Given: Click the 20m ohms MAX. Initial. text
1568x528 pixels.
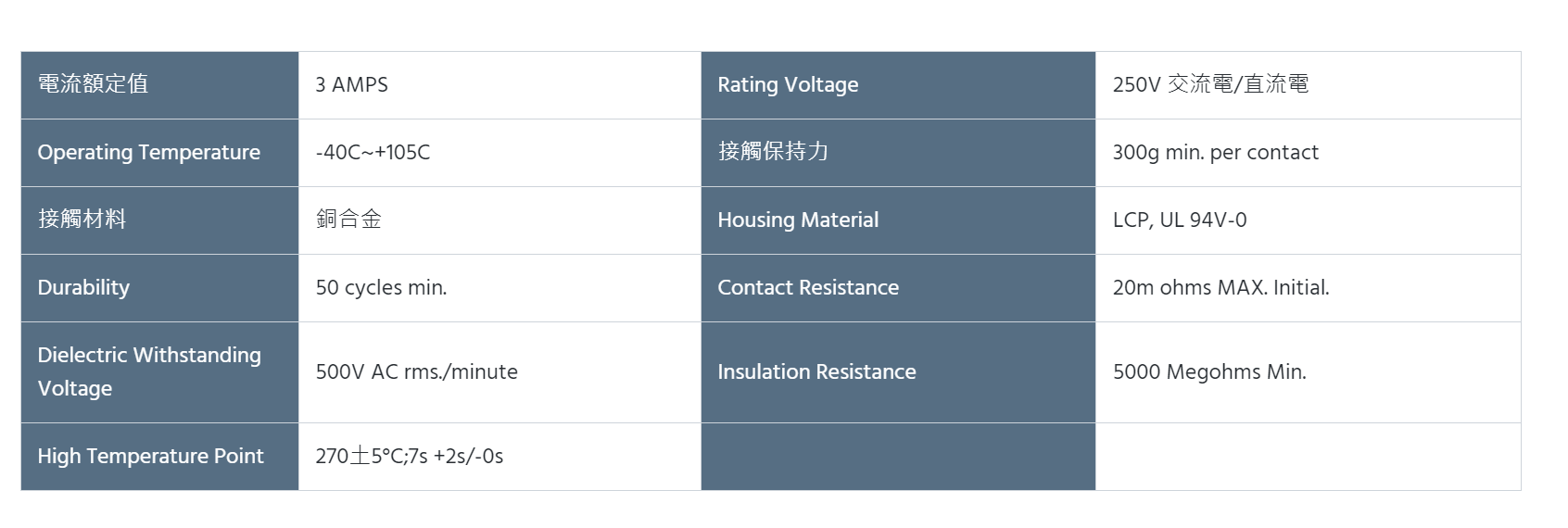Looking at the screenshot, I should pyautogui.click(x=1220, y=287).
